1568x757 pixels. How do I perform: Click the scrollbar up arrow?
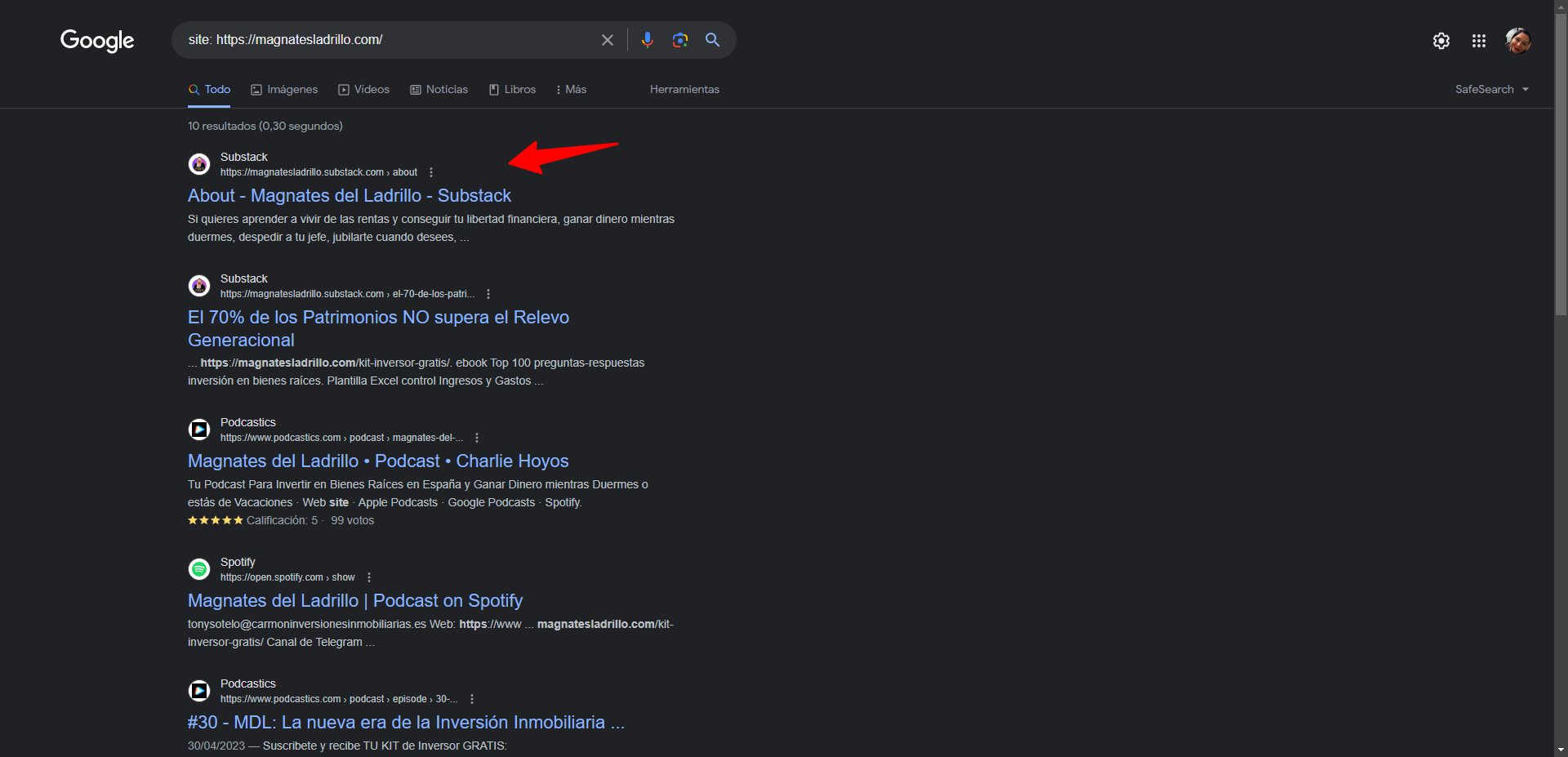[x=1561, y=7]
